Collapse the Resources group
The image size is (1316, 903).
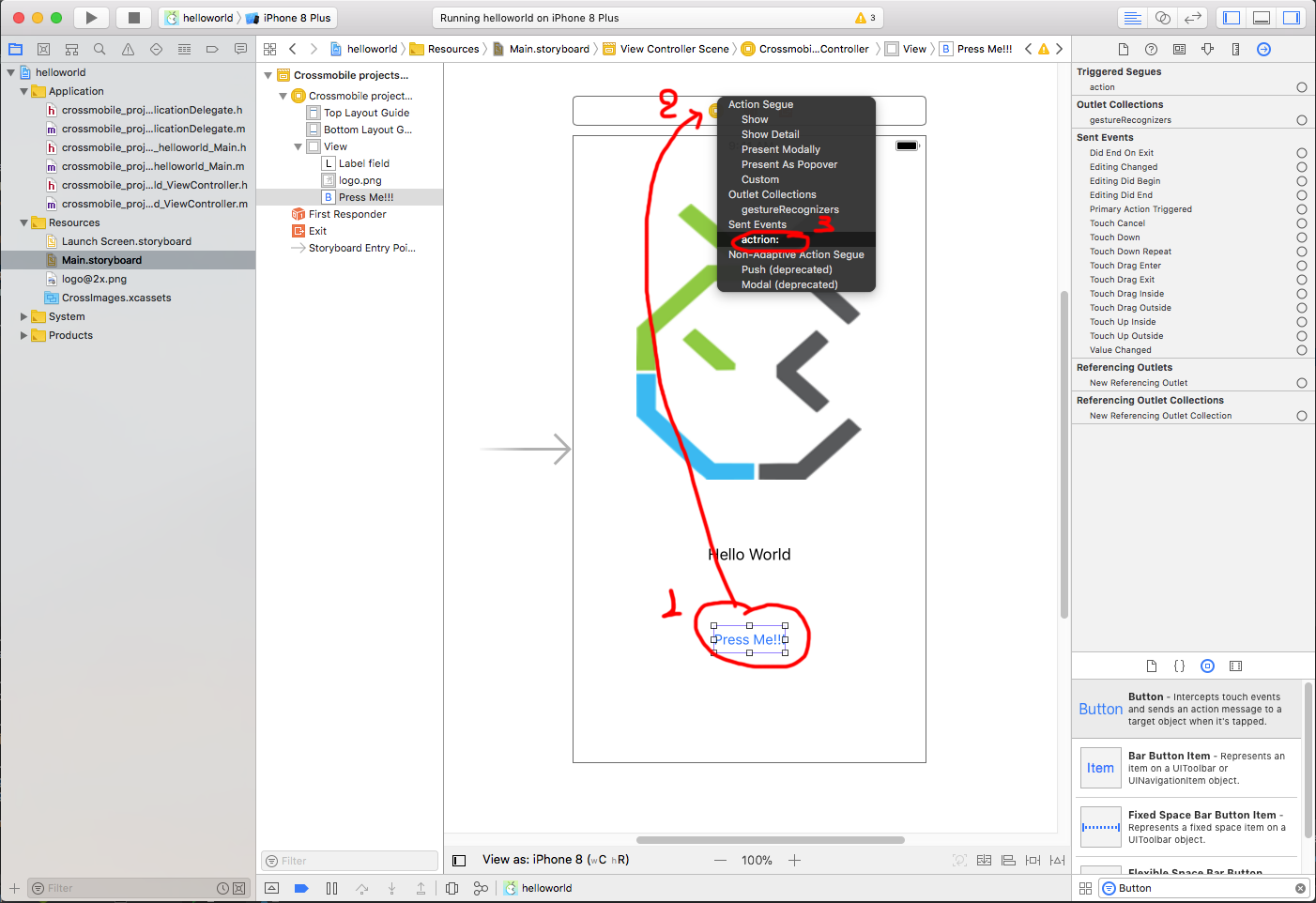[x=23, y=222]
